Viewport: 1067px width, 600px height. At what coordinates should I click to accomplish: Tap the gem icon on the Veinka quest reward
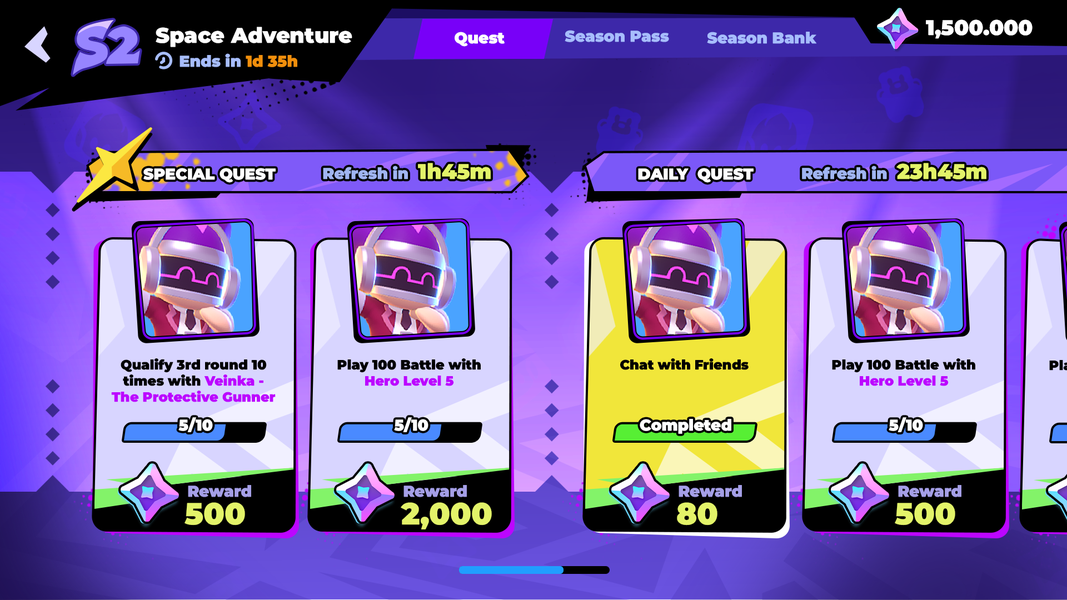[149, 493]
